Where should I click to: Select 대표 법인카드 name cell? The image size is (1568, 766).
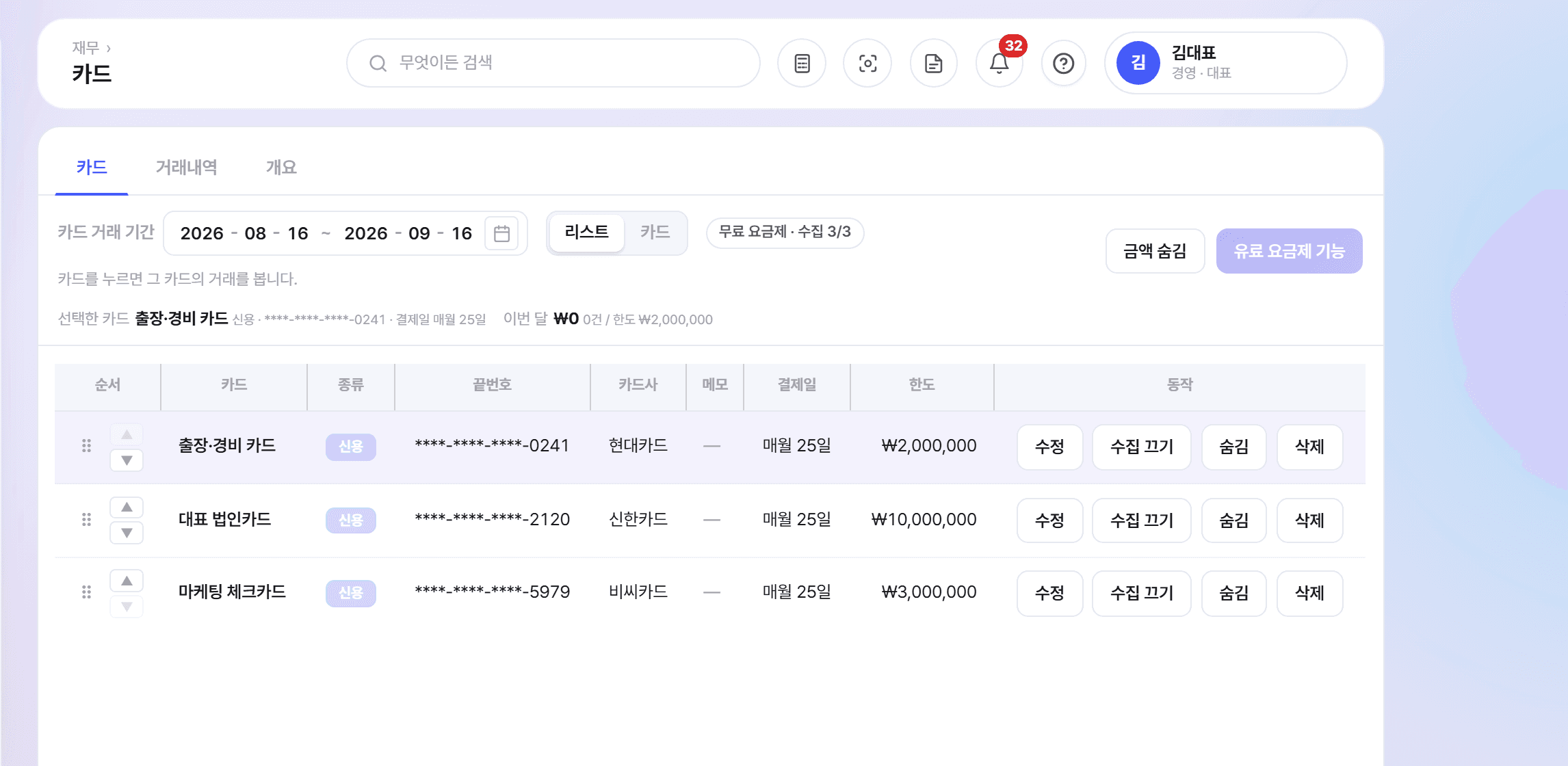point(224,520)
